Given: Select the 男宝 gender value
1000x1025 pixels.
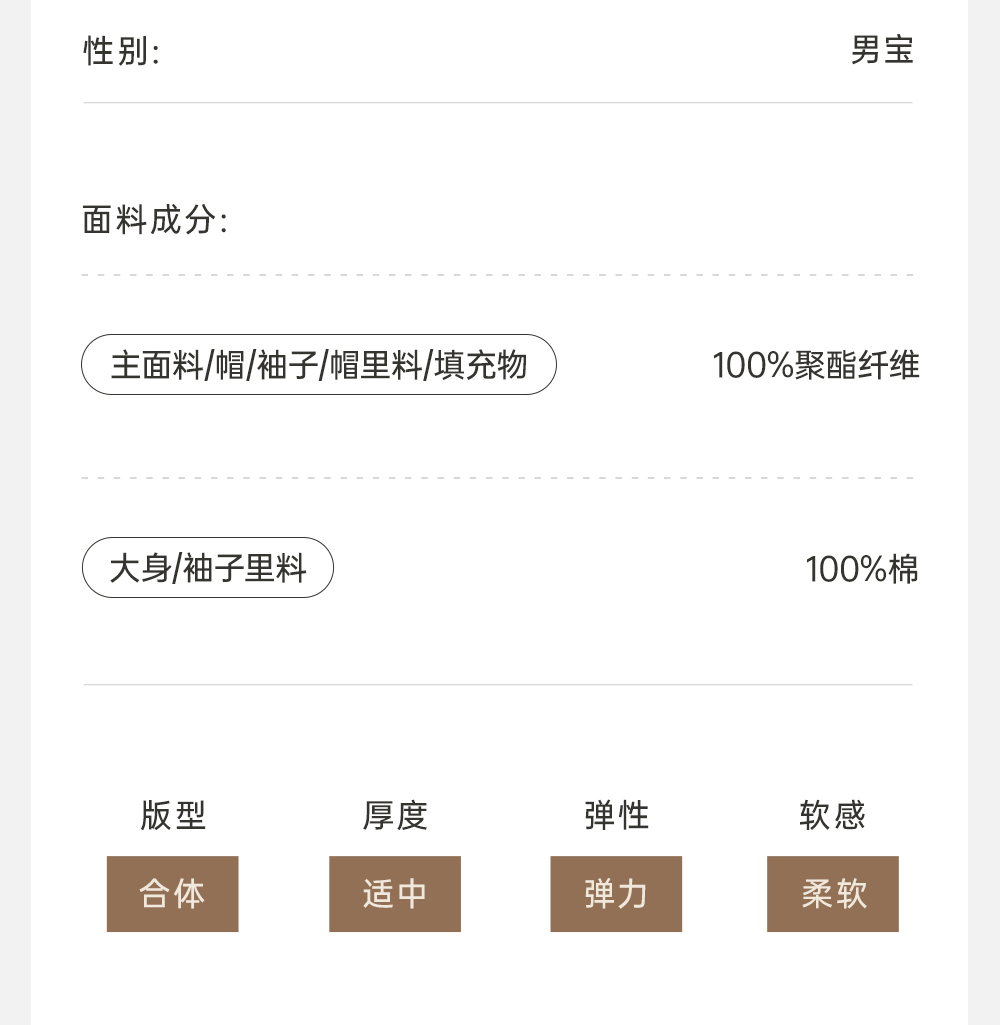Looking at the screenshot, I should [x=882, y=50].
